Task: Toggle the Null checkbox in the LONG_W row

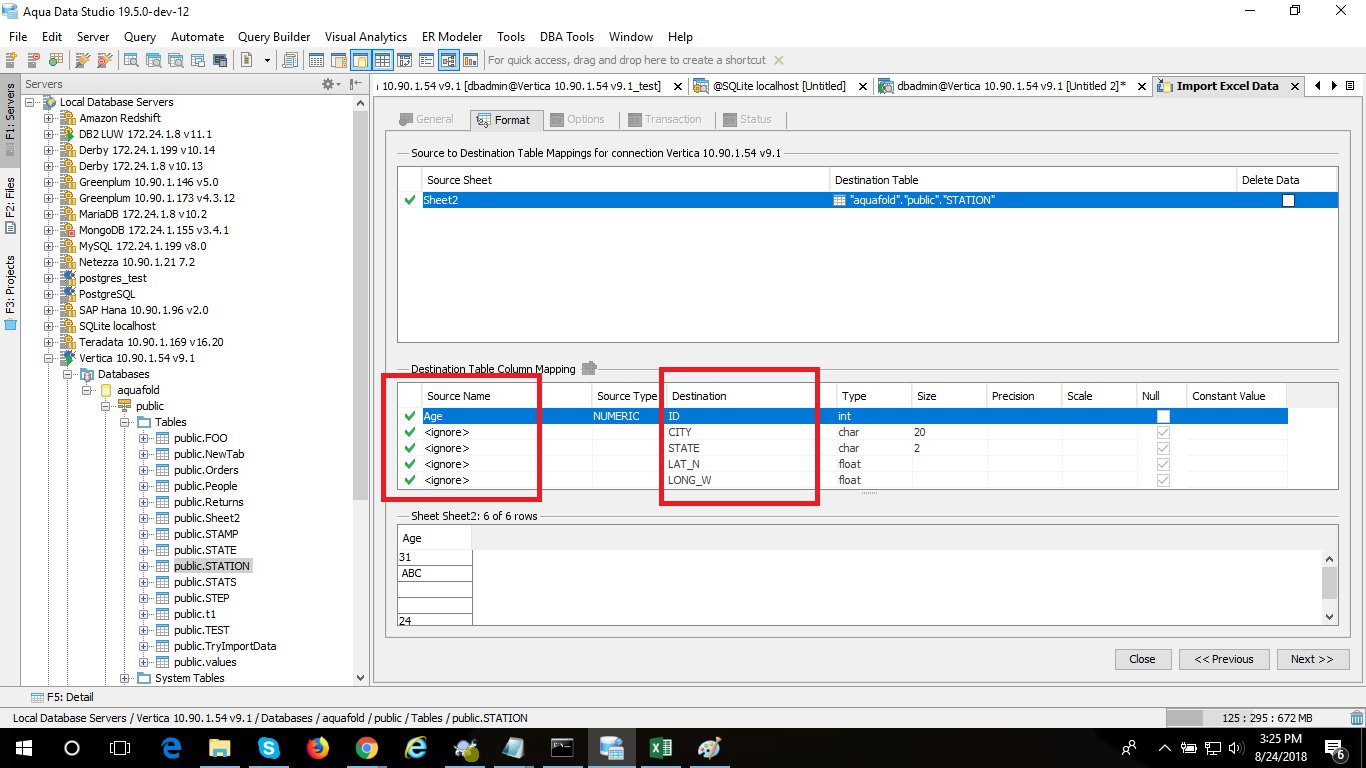Action: [1163, 480]
